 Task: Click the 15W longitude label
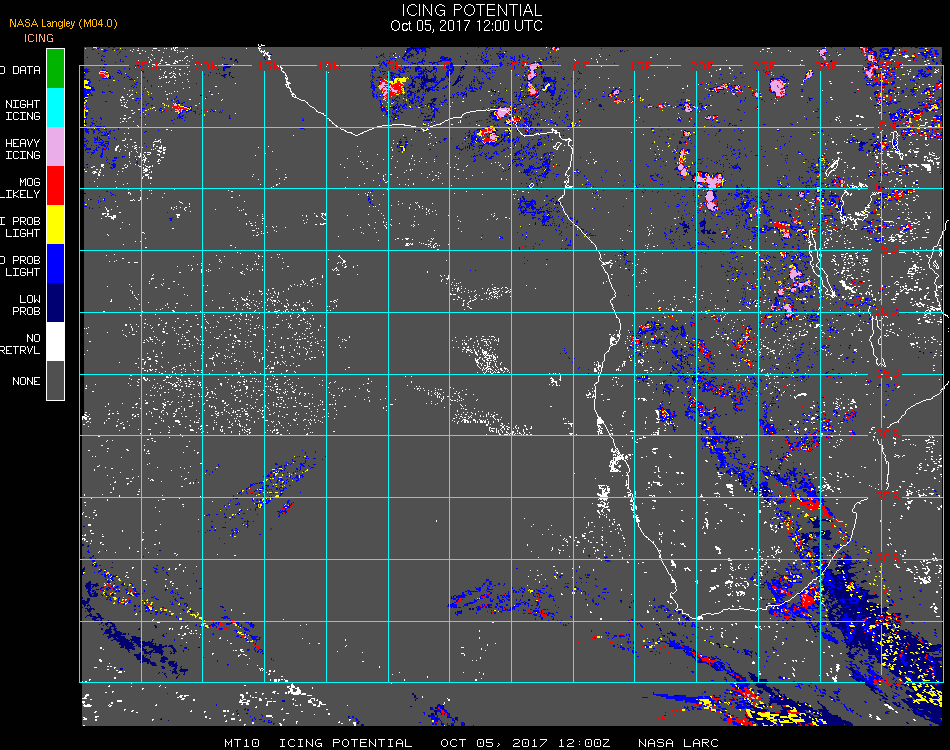(268, 65)
